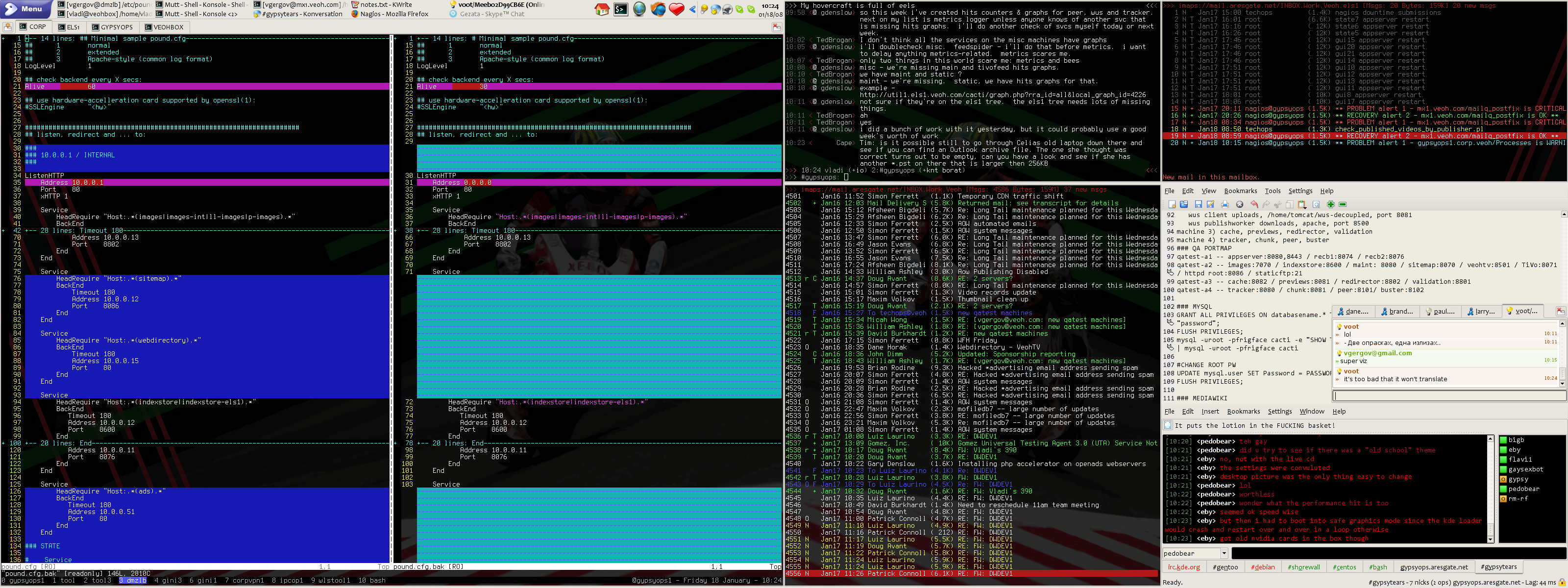The height and width of the screenshot is (588, 1568).
Task: Switch to the GYPSYOPS Konsole tab
Action: pos(113,27)
